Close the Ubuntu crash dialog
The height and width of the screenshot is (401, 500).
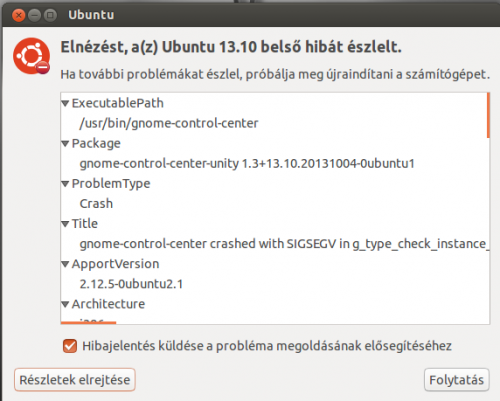click(x=19, y=15)
